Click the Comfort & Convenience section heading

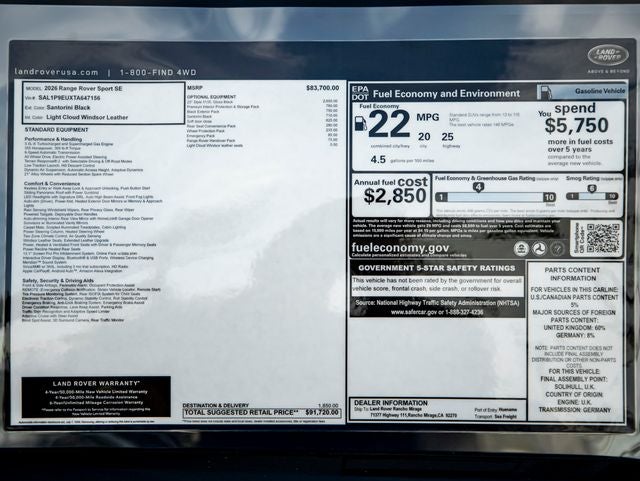click(x=52, y=184)
